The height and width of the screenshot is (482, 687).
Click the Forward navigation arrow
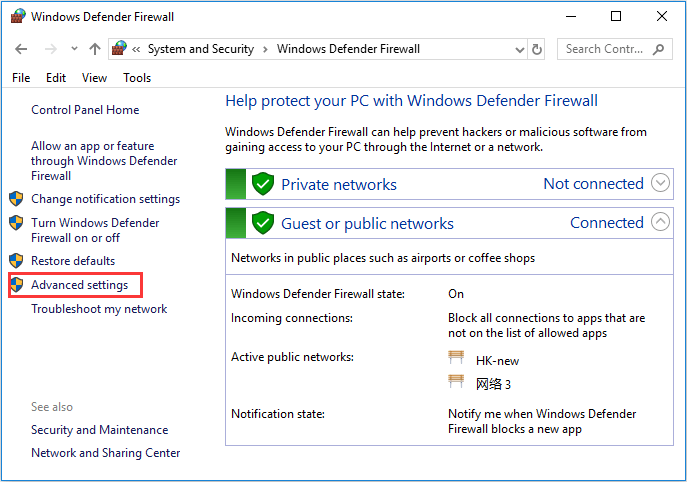click(51, 49)
